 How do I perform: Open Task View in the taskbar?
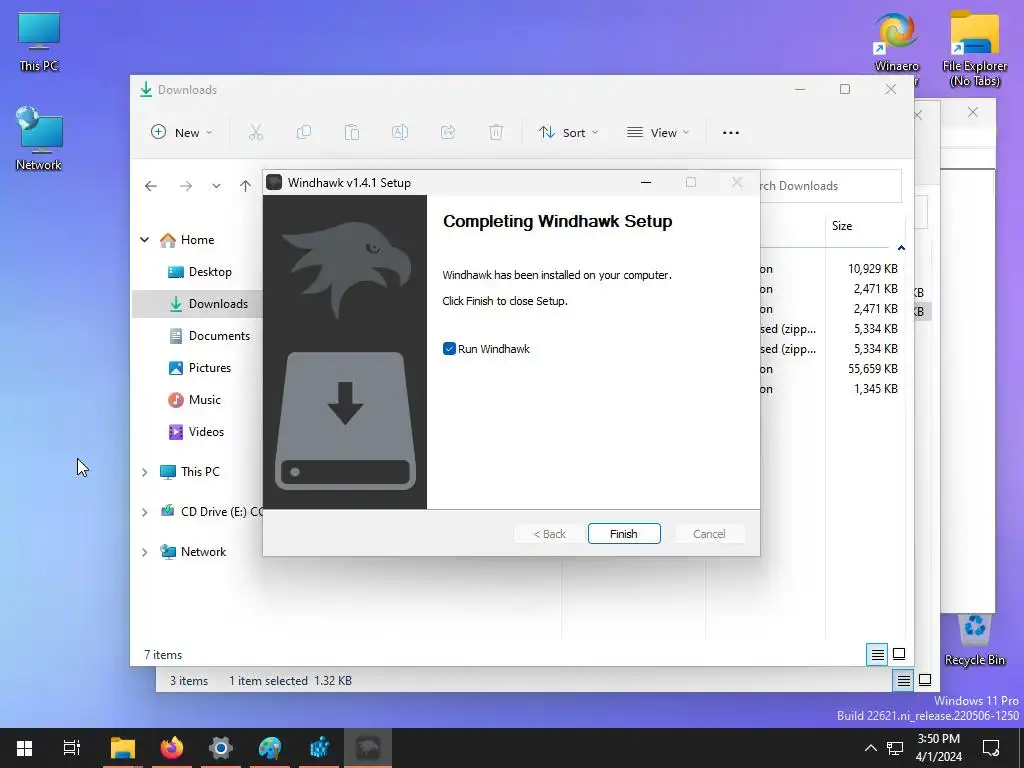point(72,748)
